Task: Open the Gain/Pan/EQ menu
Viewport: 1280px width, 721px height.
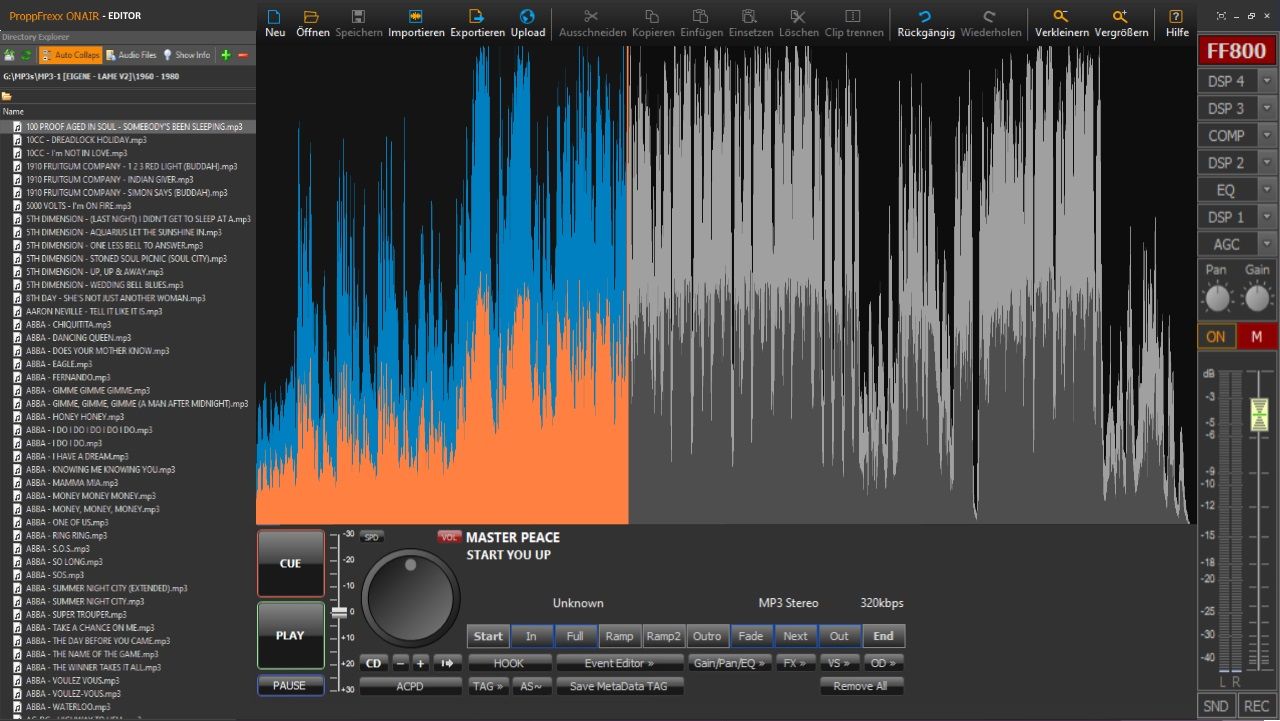Action: [x=729, y=663]
